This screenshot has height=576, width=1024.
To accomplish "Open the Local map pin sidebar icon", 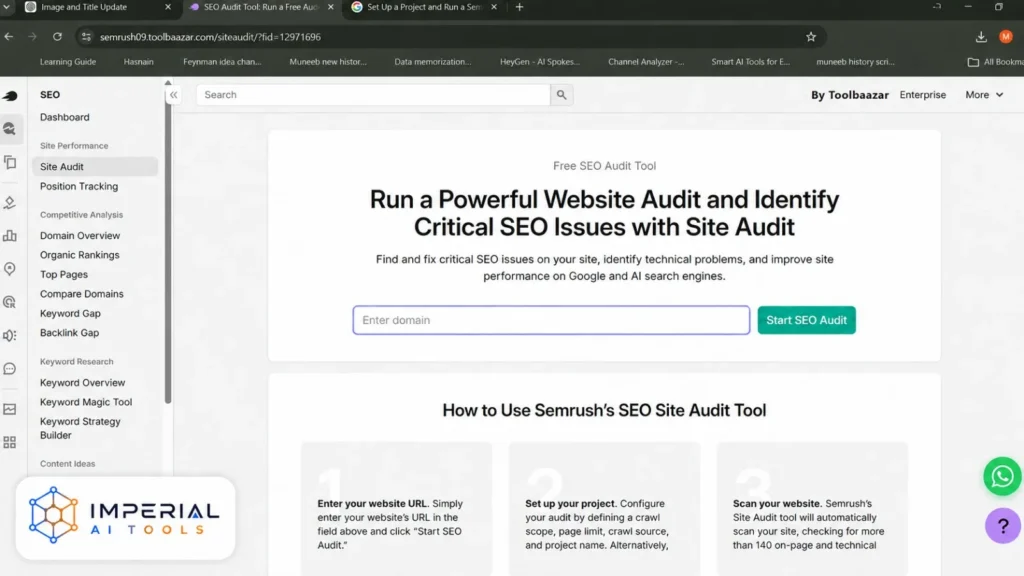I will tap(10, 268).
